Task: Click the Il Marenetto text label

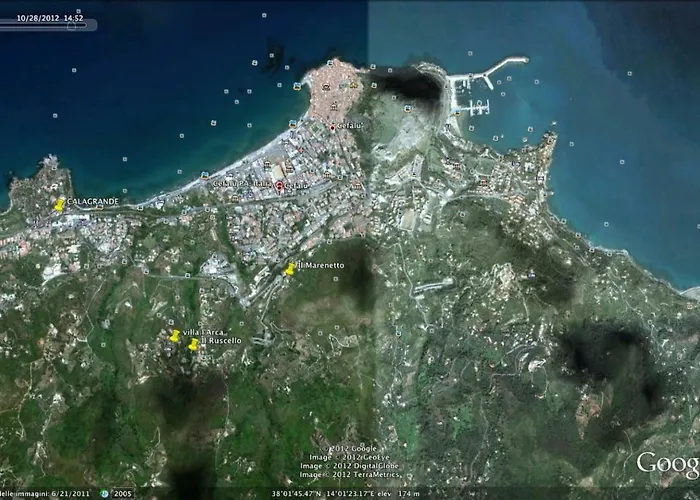Action: click(320, 265)
